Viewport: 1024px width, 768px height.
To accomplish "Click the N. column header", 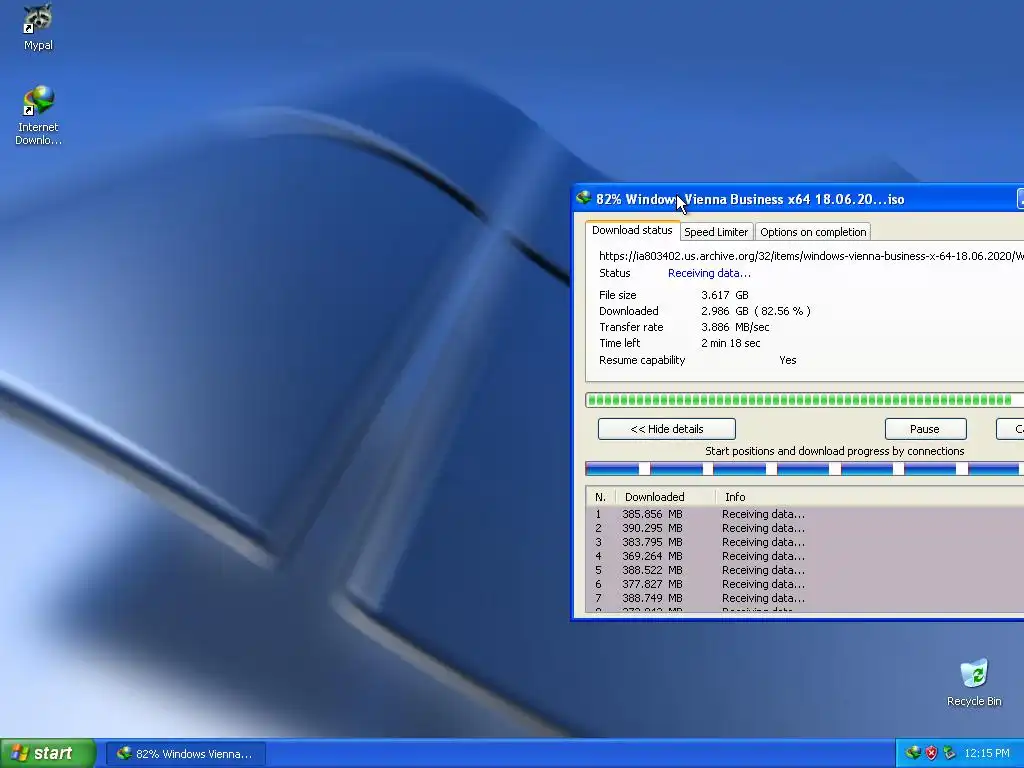I will pyautogui.click(x=601, y=497).
